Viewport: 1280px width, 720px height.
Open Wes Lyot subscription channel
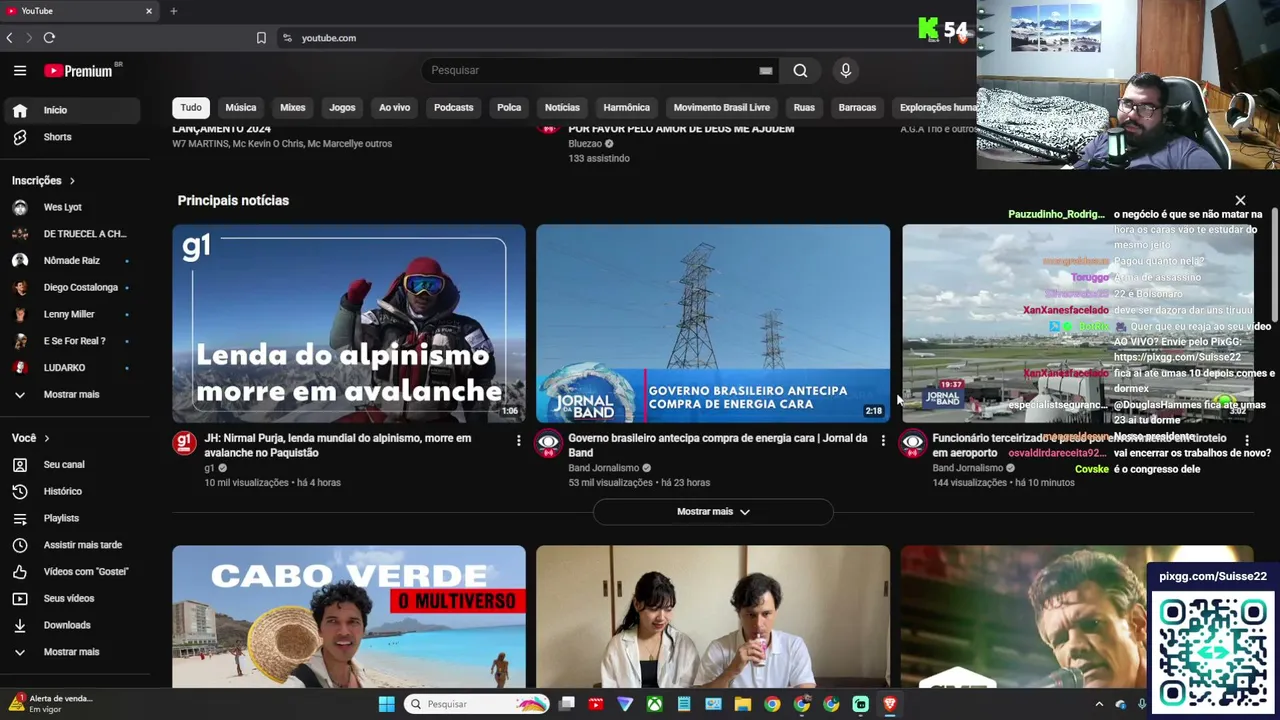72,207
